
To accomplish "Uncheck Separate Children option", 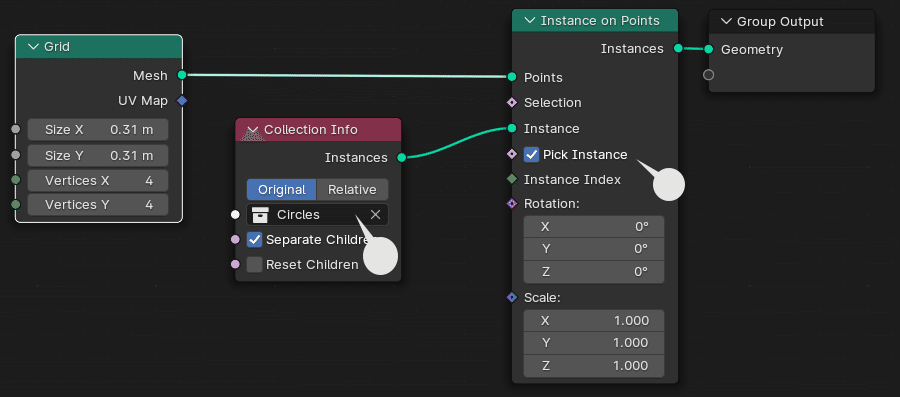I will click(254, 240).
